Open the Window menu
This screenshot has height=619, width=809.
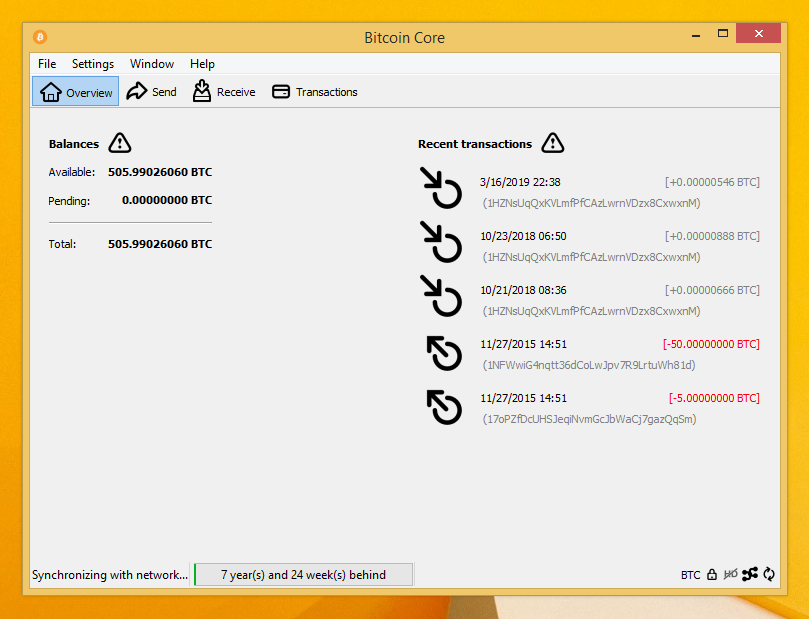pyautogui.click(x=152, y=63)
